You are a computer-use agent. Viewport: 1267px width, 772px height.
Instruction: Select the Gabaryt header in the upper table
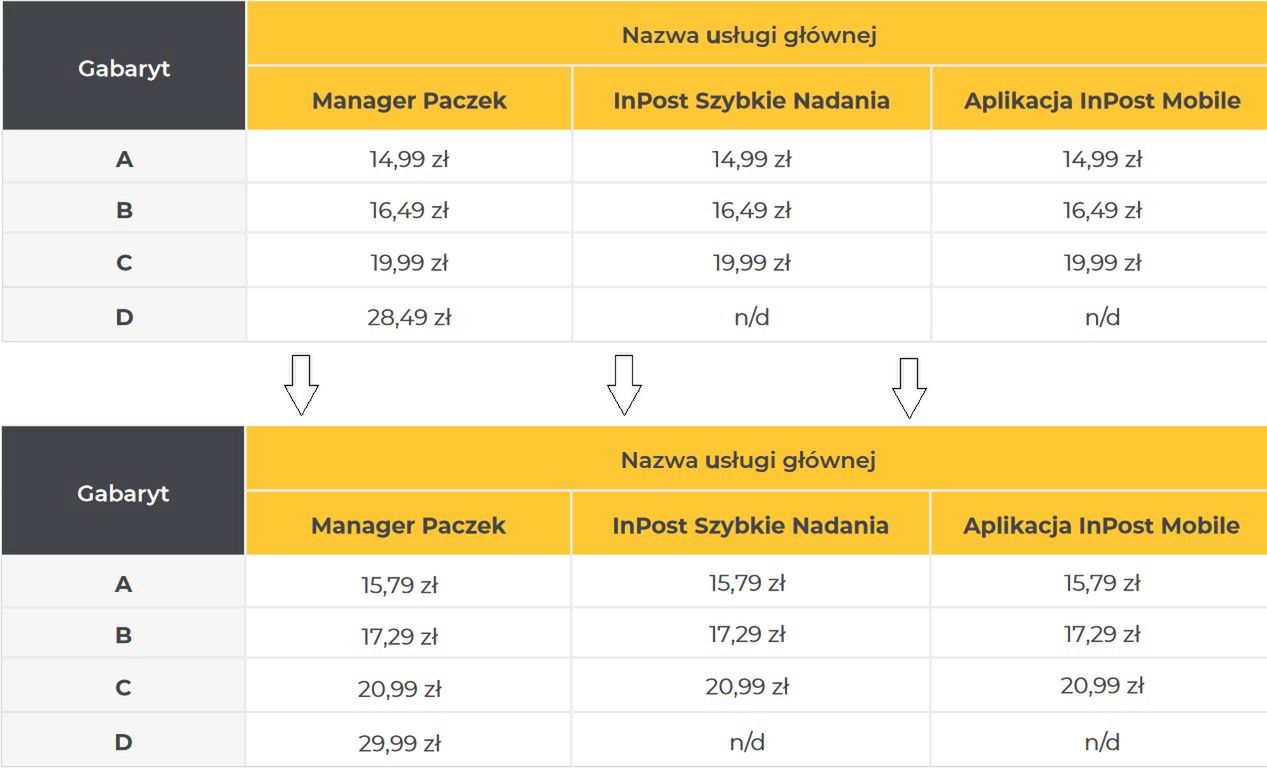(124, 68)
